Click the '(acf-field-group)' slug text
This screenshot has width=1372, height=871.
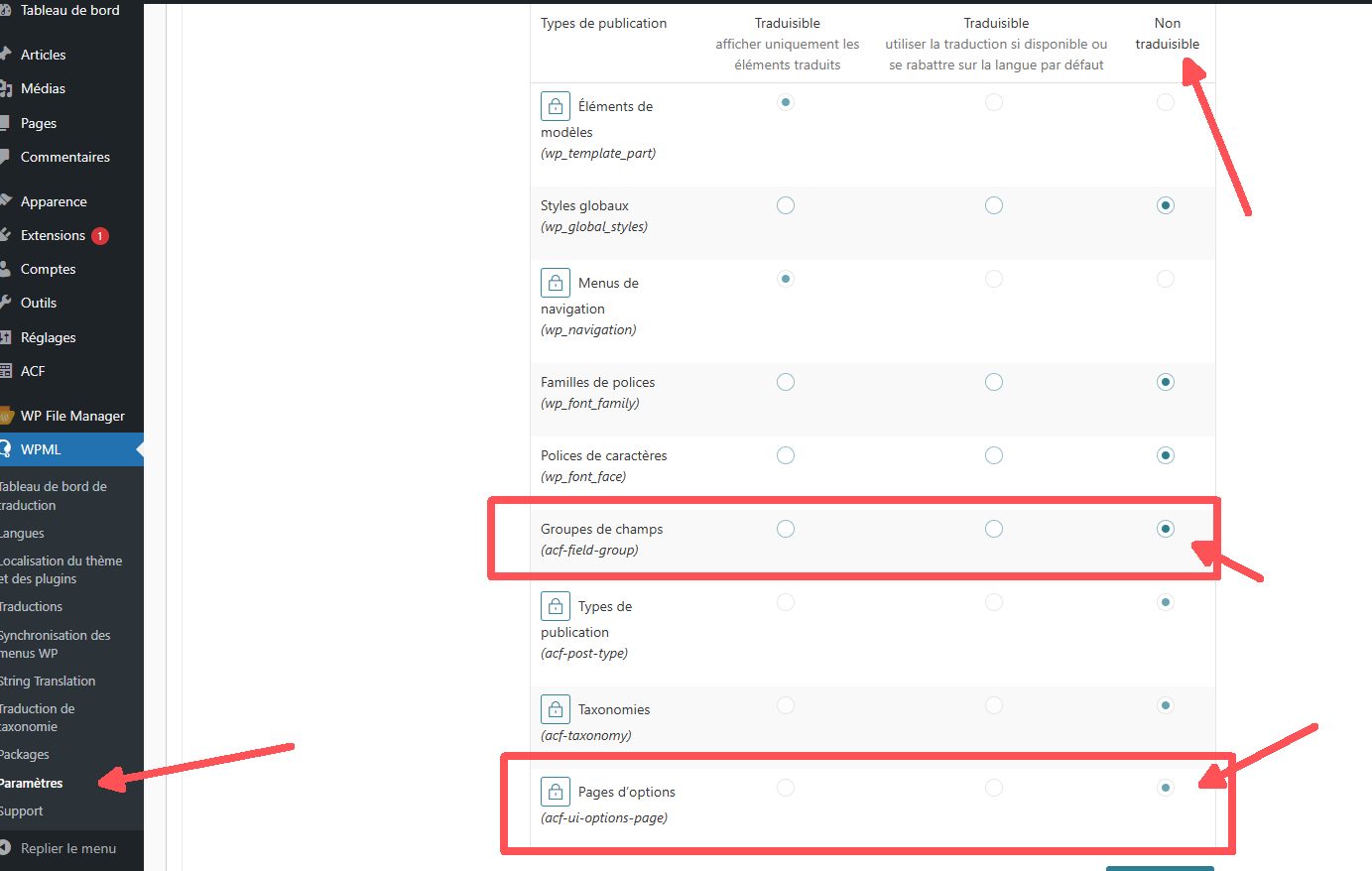[589, 550]
